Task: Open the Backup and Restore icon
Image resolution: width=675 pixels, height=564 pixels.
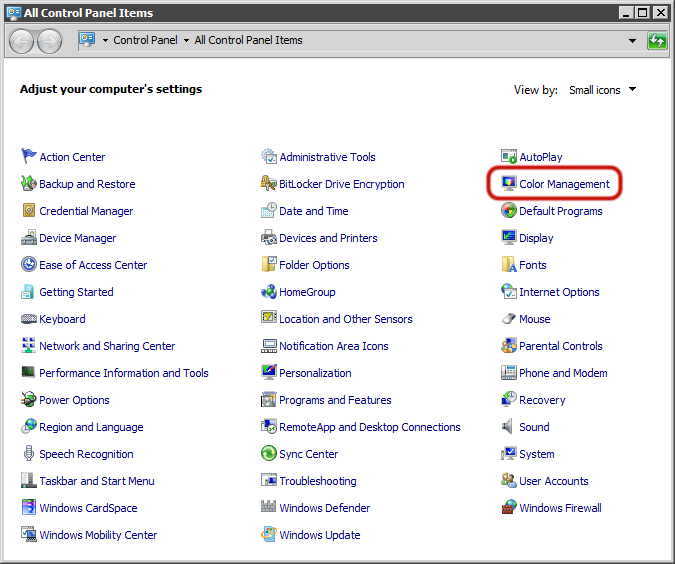Action: [28, 183]
